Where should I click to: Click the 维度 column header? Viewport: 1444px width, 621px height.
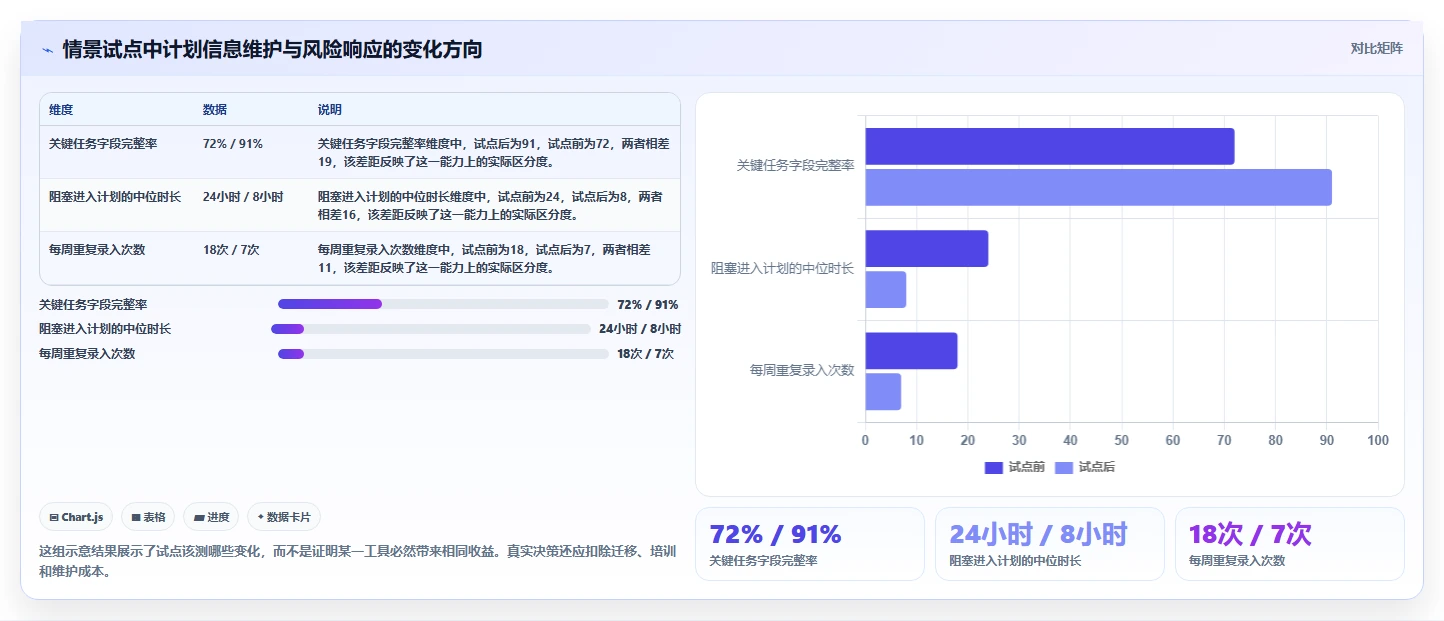point(61,109)
